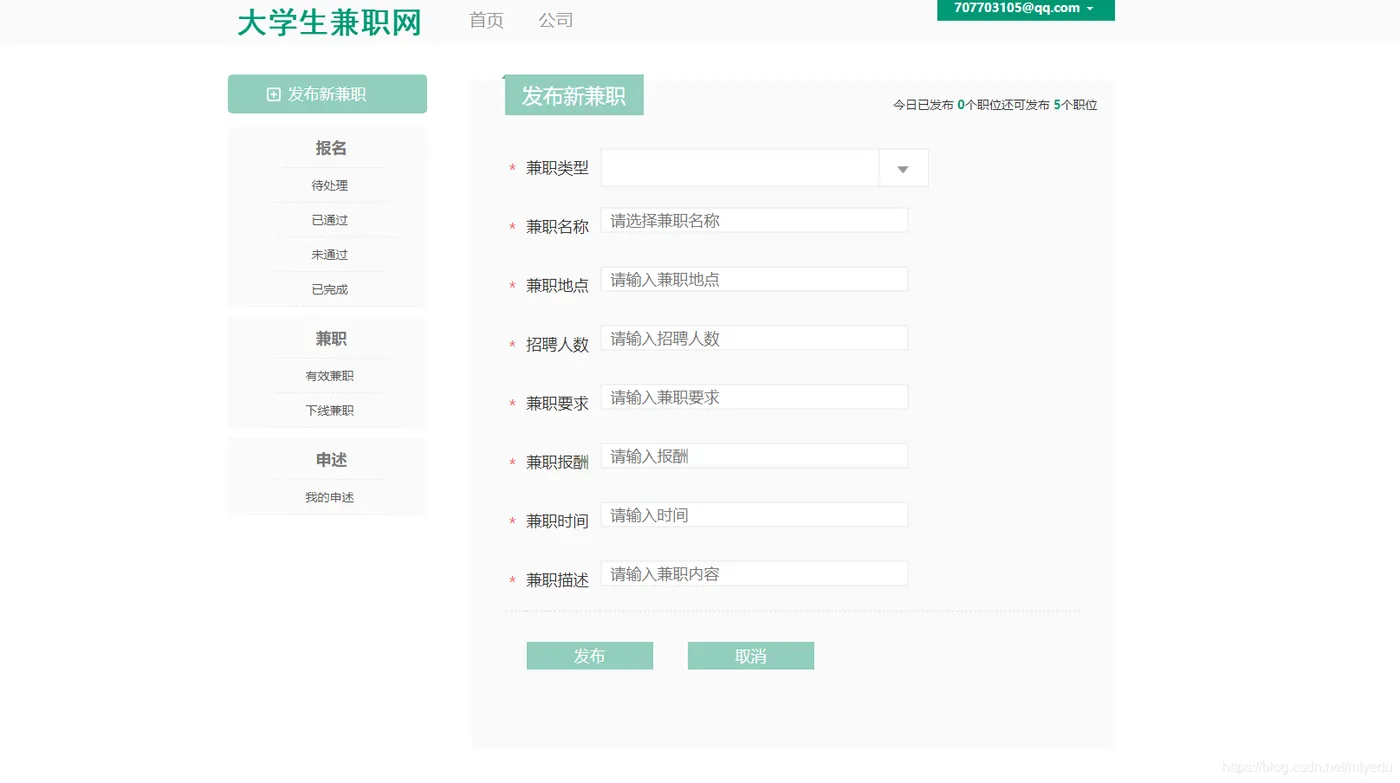Viewport: 1400px width, 783px height.
Task: Click the plus icon beside 发布新兼职
Action: pos(274,94)
